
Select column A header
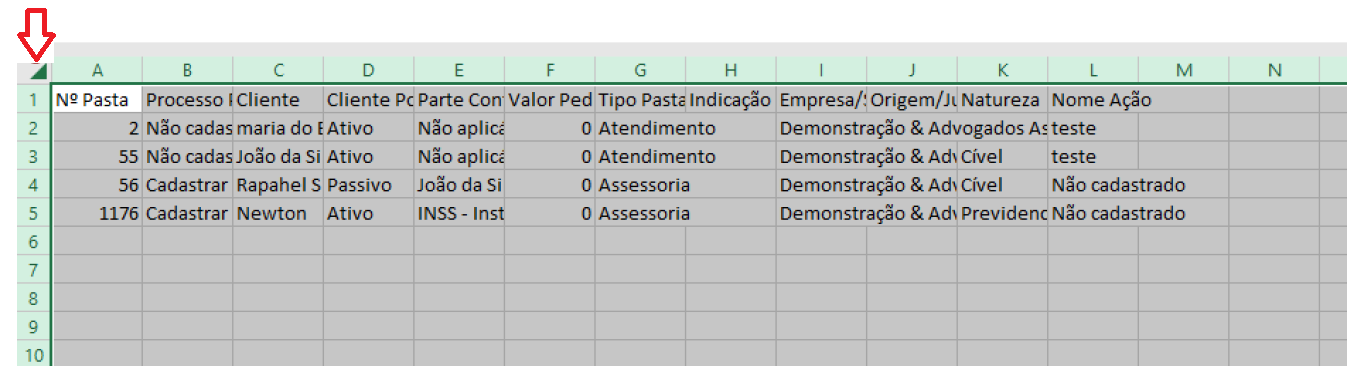pos(97,70)
